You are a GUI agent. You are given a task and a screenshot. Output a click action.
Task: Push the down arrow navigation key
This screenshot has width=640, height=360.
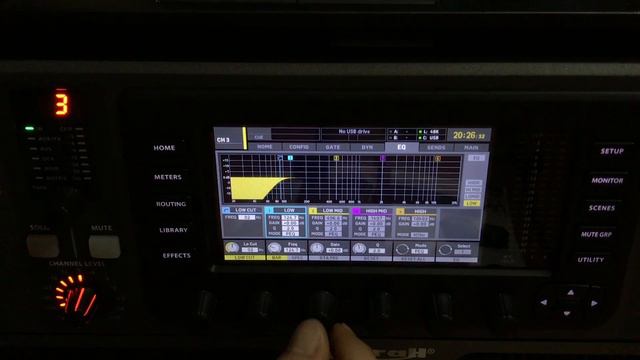coord(567,313)
